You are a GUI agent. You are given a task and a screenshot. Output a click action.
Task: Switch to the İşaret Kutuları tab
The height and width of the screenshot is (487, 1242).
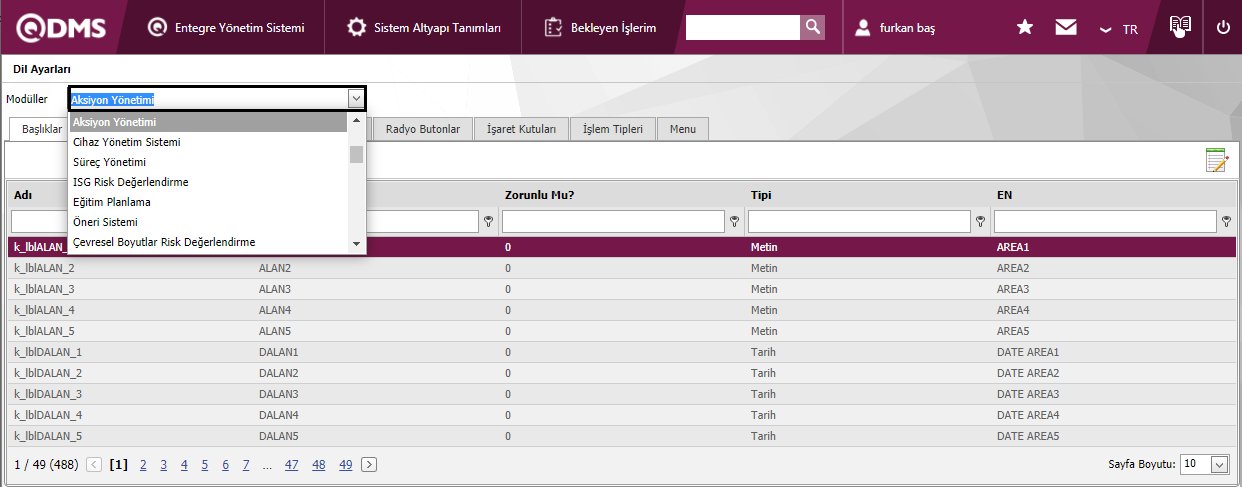521,129
